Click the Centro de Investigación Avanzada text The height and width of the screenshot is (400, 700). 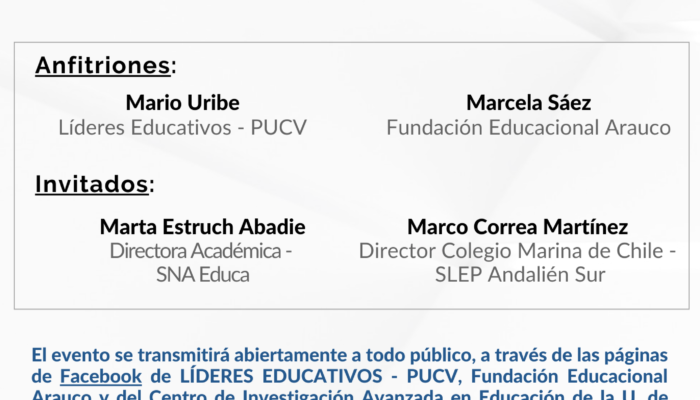pos(296,394)
